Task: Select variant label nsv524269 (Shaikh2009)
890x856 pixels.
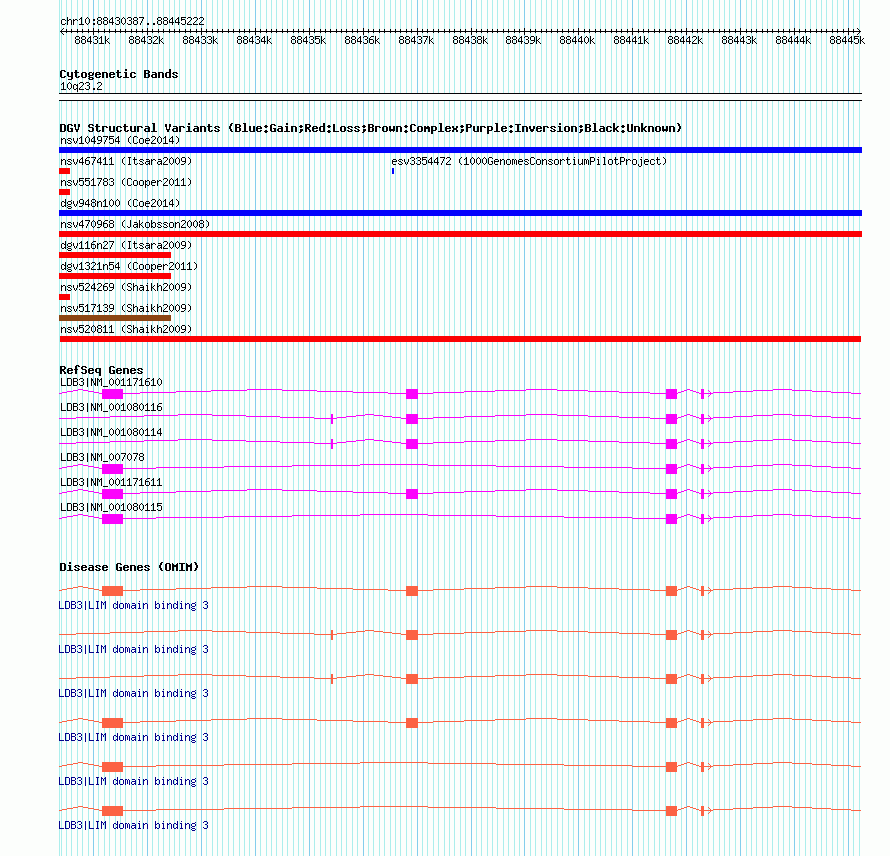Action: (126, 287)
